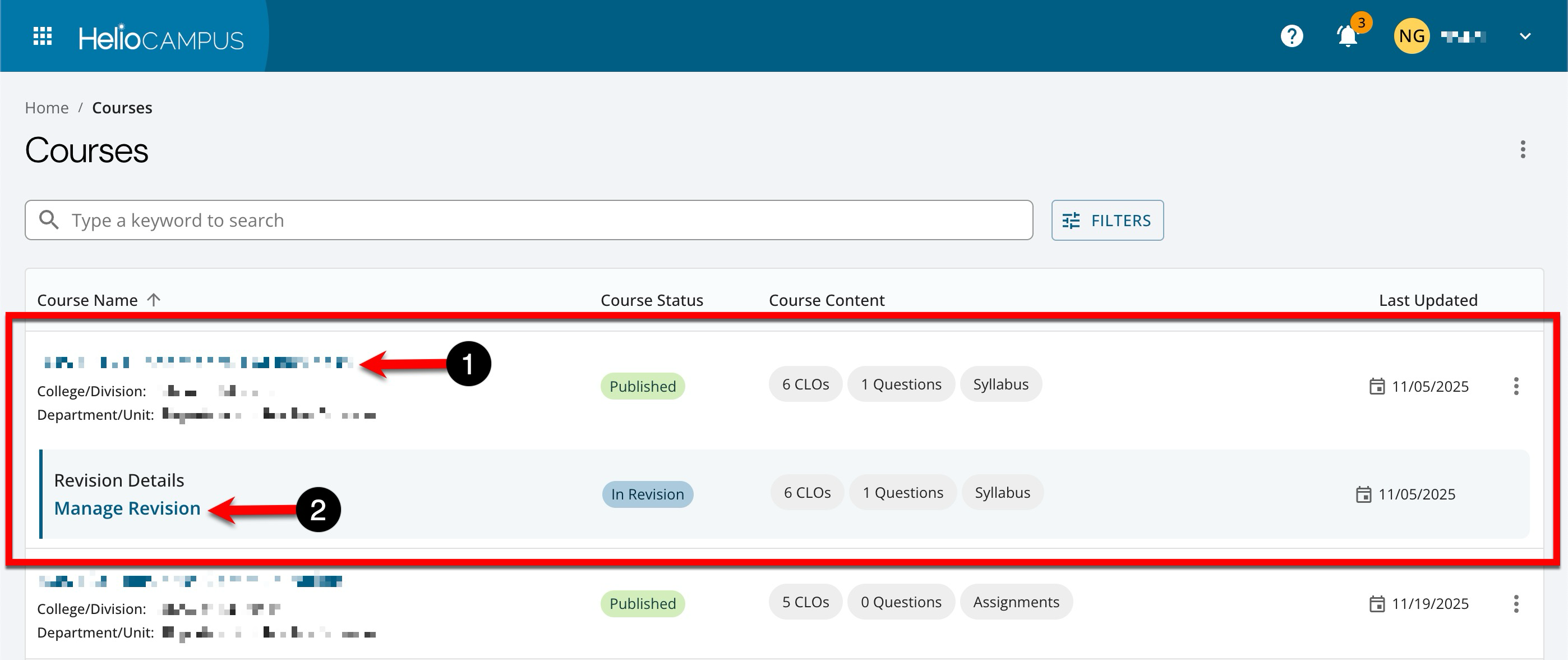Click the Syllabus chip in revision row
The height and width of the screenshot is (660, 1568).
(1002, 492)
